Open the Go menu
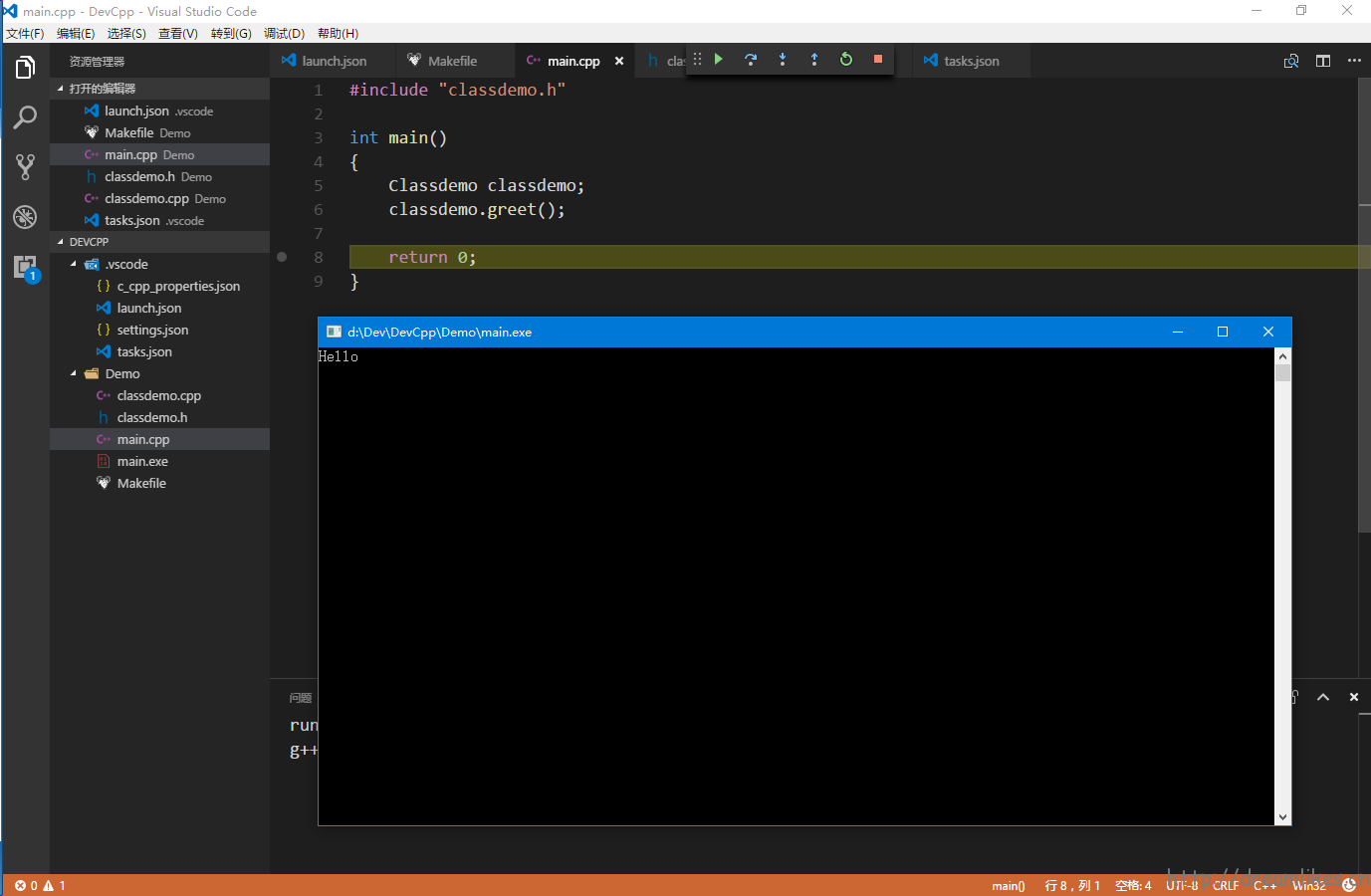The image size is (1371, 896). point(231,34)
